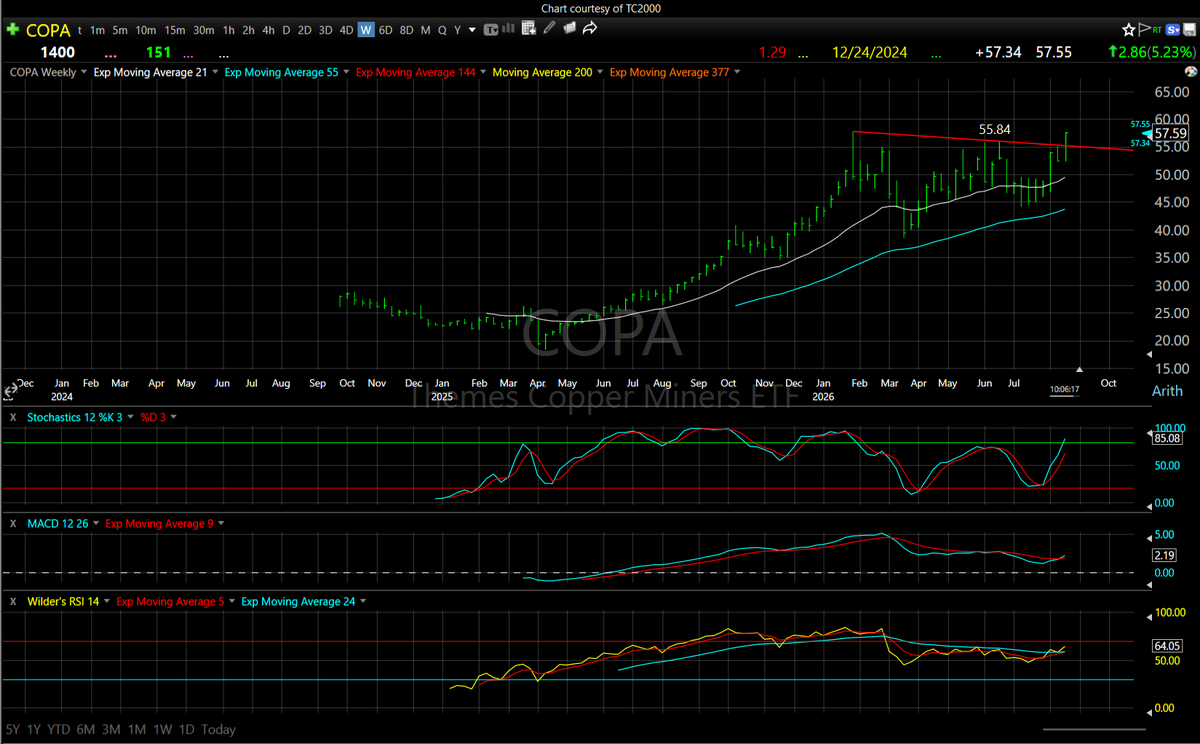Close the MACD pane with X

(x=13, y=523)
